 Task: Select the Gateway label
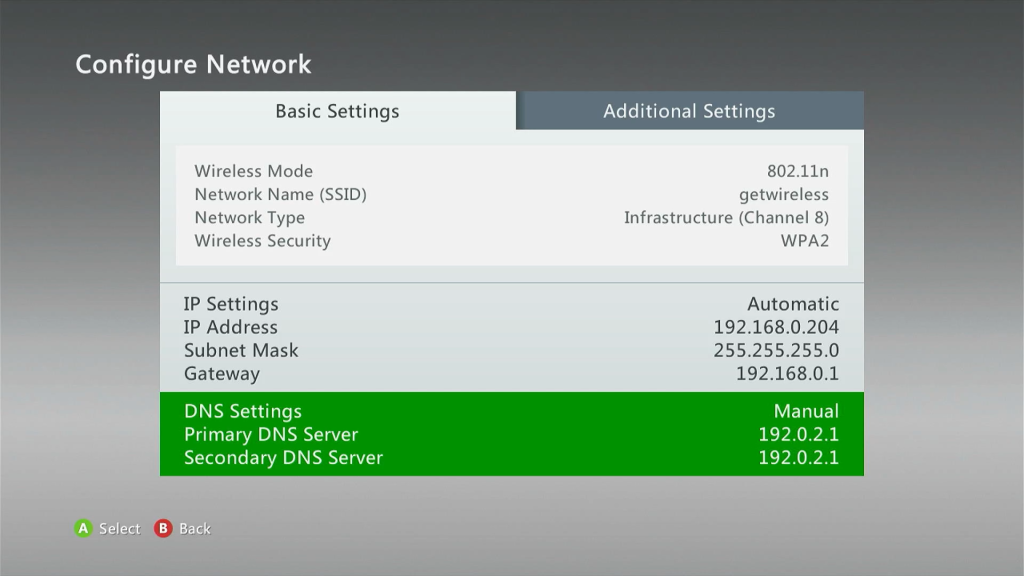(x=221, y=374)
